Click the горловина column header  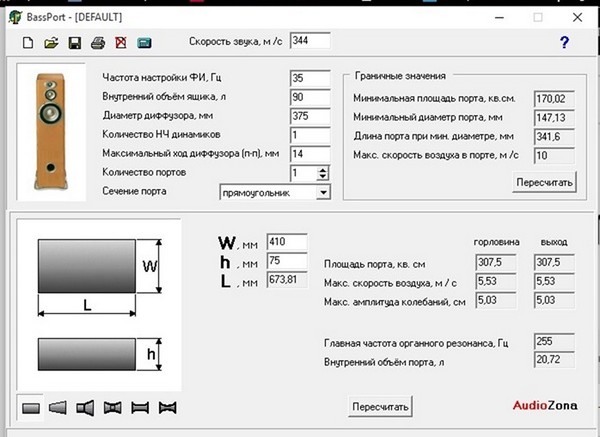[496, 242]
